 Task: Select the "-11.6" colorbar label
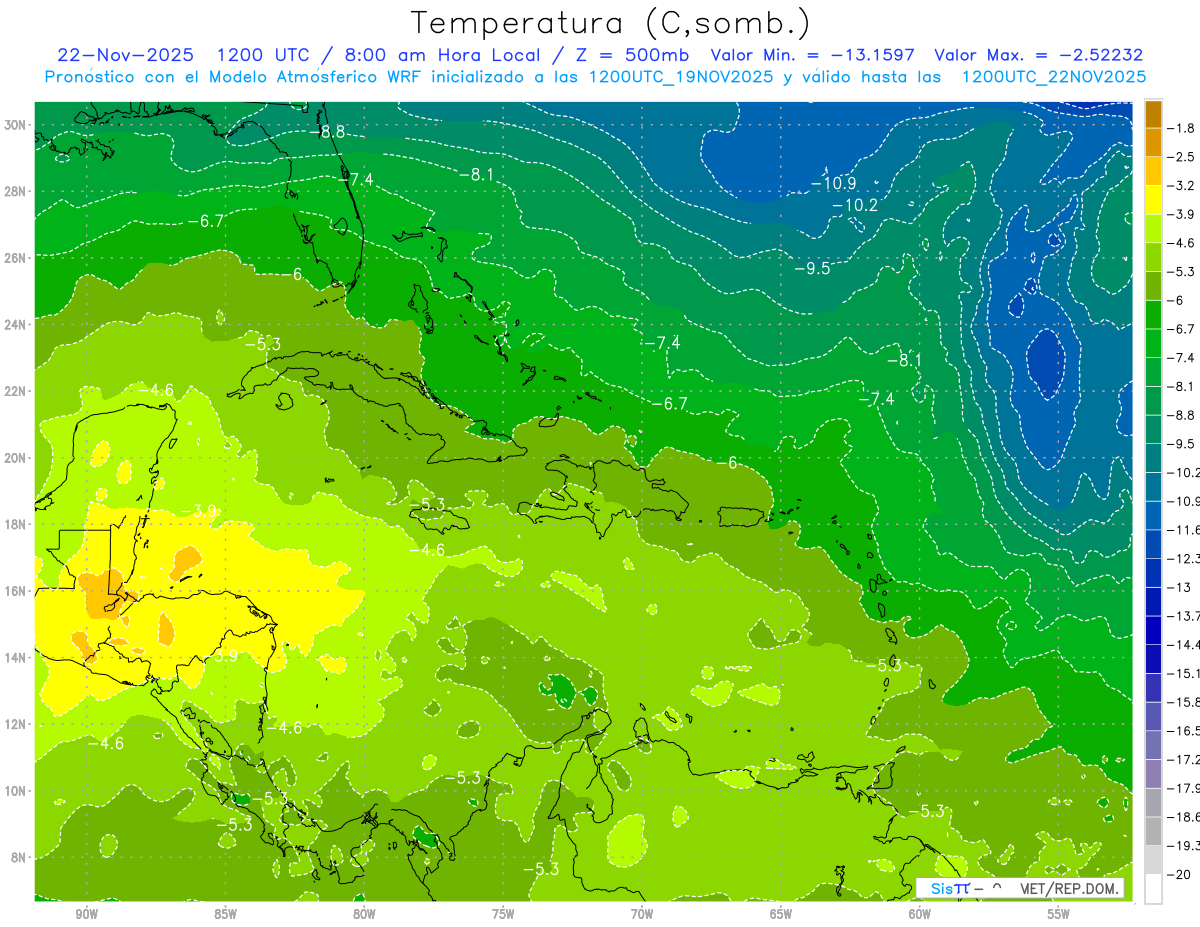click(1183, 529)
